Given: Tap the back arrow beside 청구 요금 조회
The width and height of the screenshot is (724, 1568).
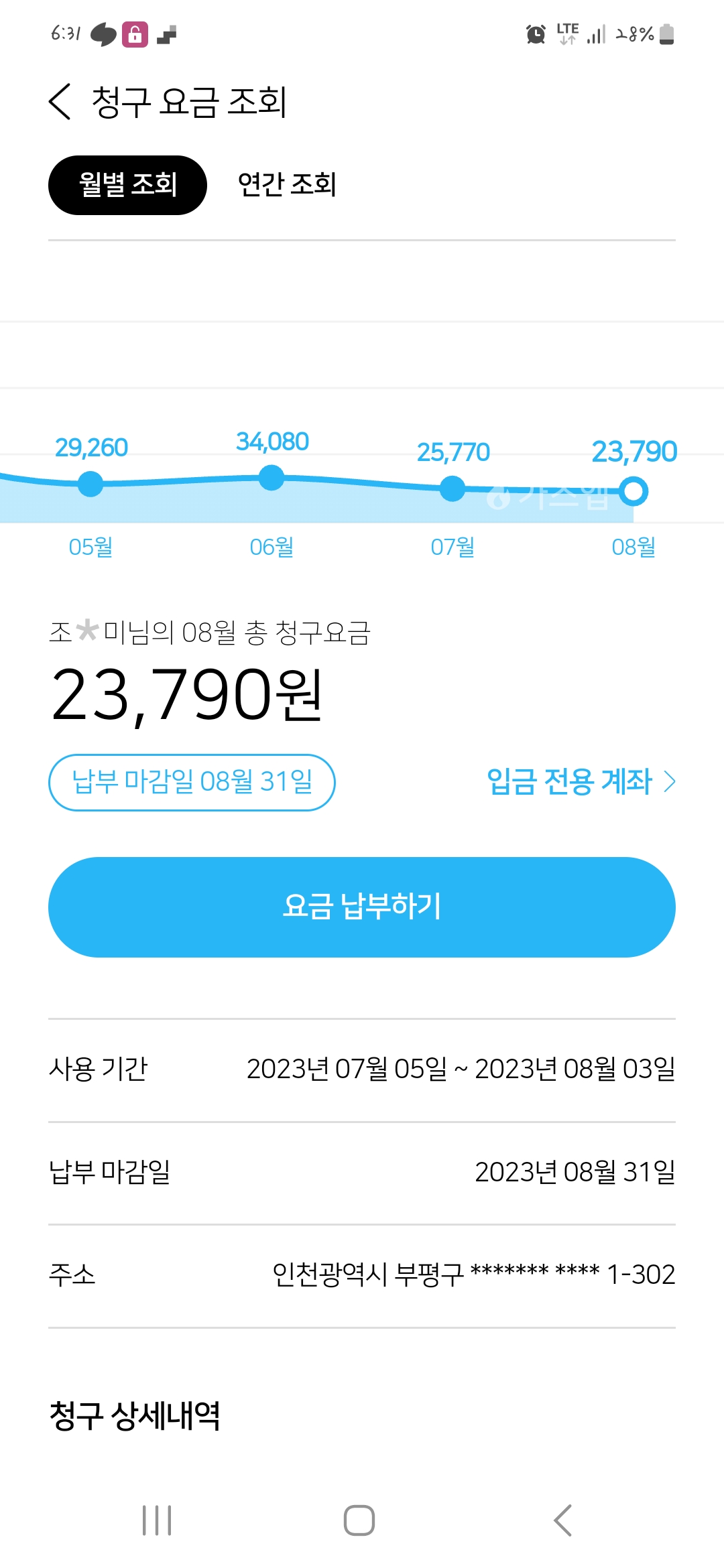Looking at the screenshot, I should coord(60,102).
